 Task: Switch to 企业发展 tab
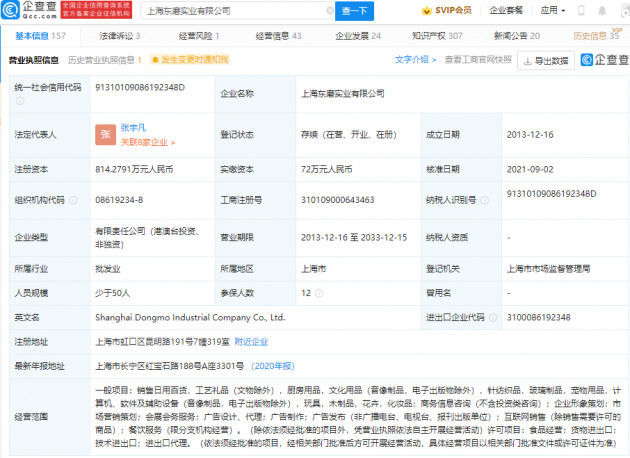point(358,36)
